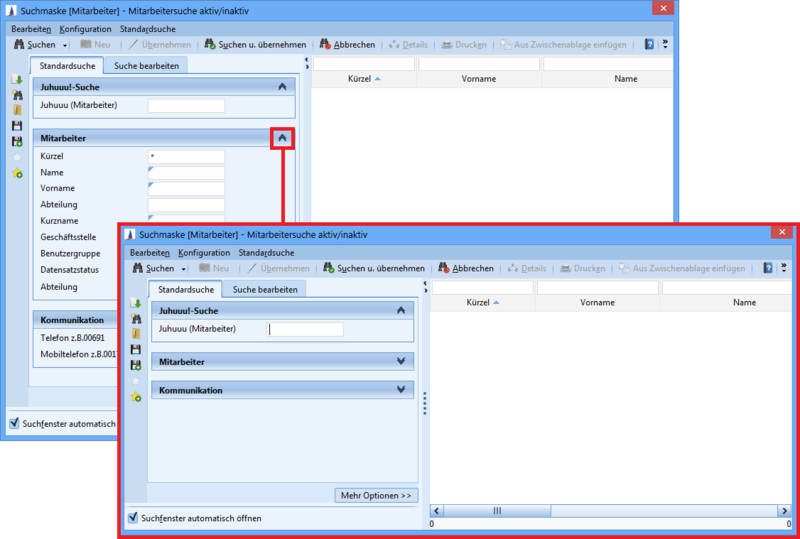Click Suchen binoculars in back window toolbar
Image resolution: width=800 pixels, height=539 pixels.
pyautogui.click(x=19, y=44)
